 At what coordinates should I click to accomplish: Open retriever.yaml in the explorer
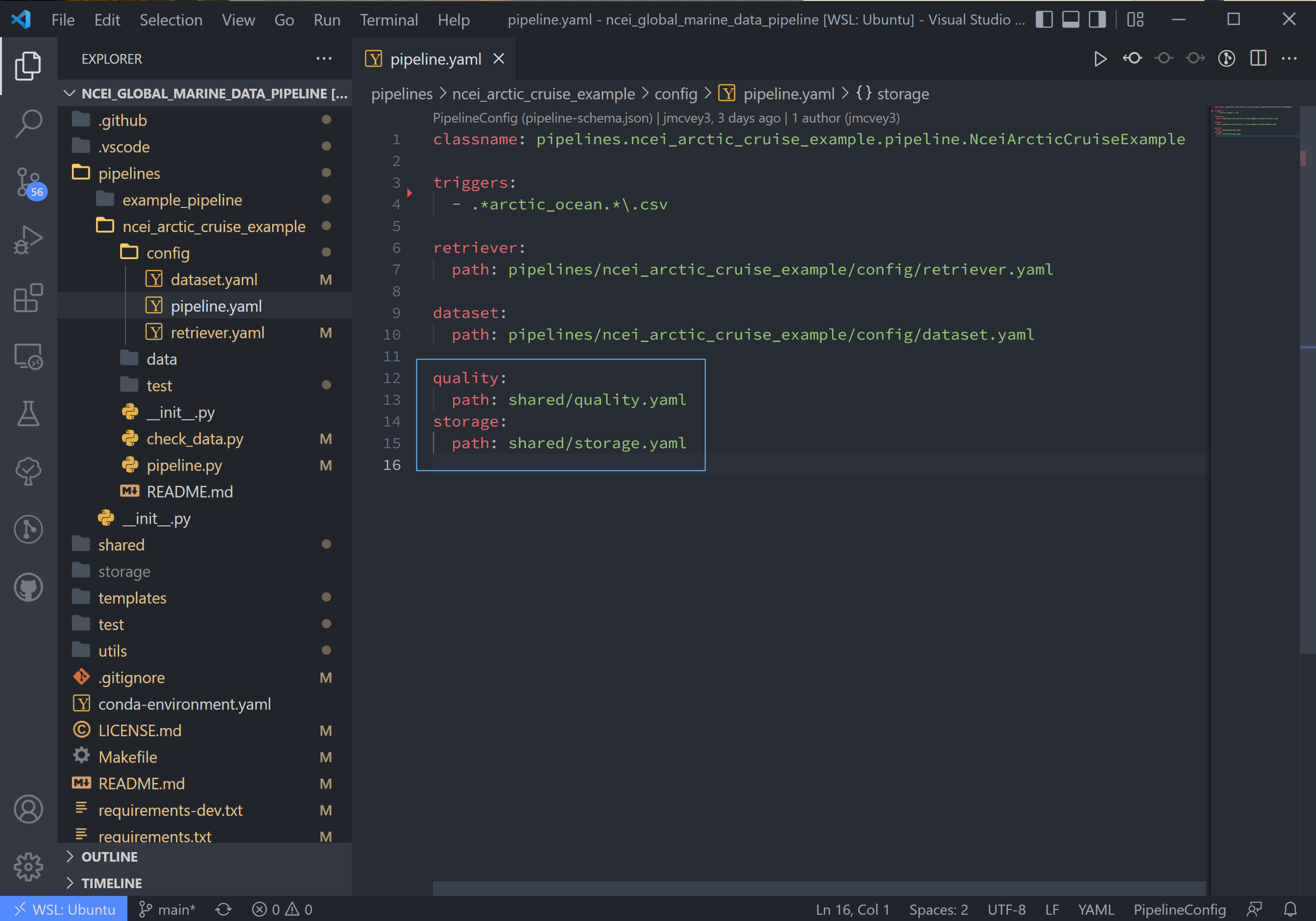pyautogui.click(x=205, y=332)
